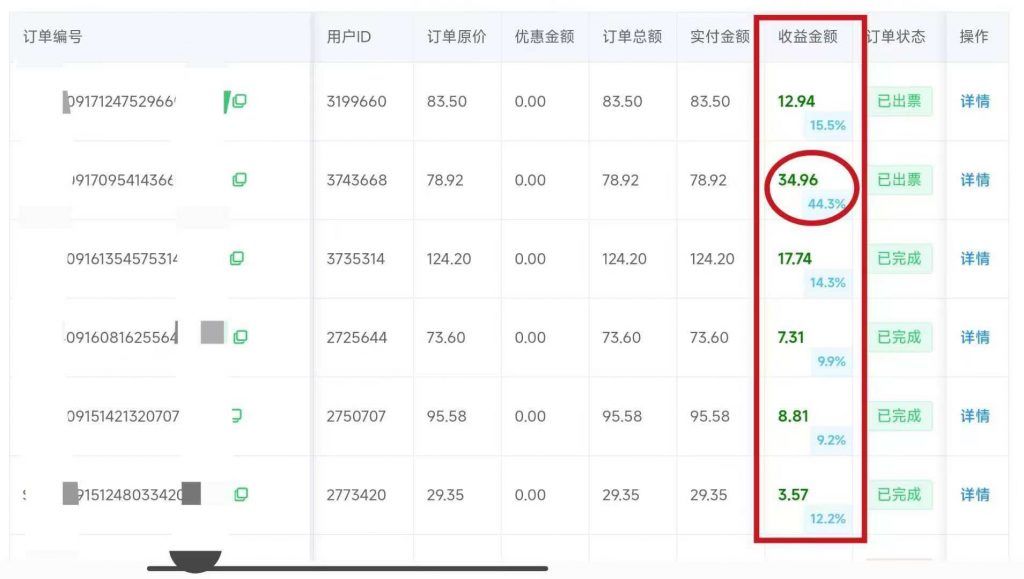Select the 实付金额 column header

[x=720, y=37]
